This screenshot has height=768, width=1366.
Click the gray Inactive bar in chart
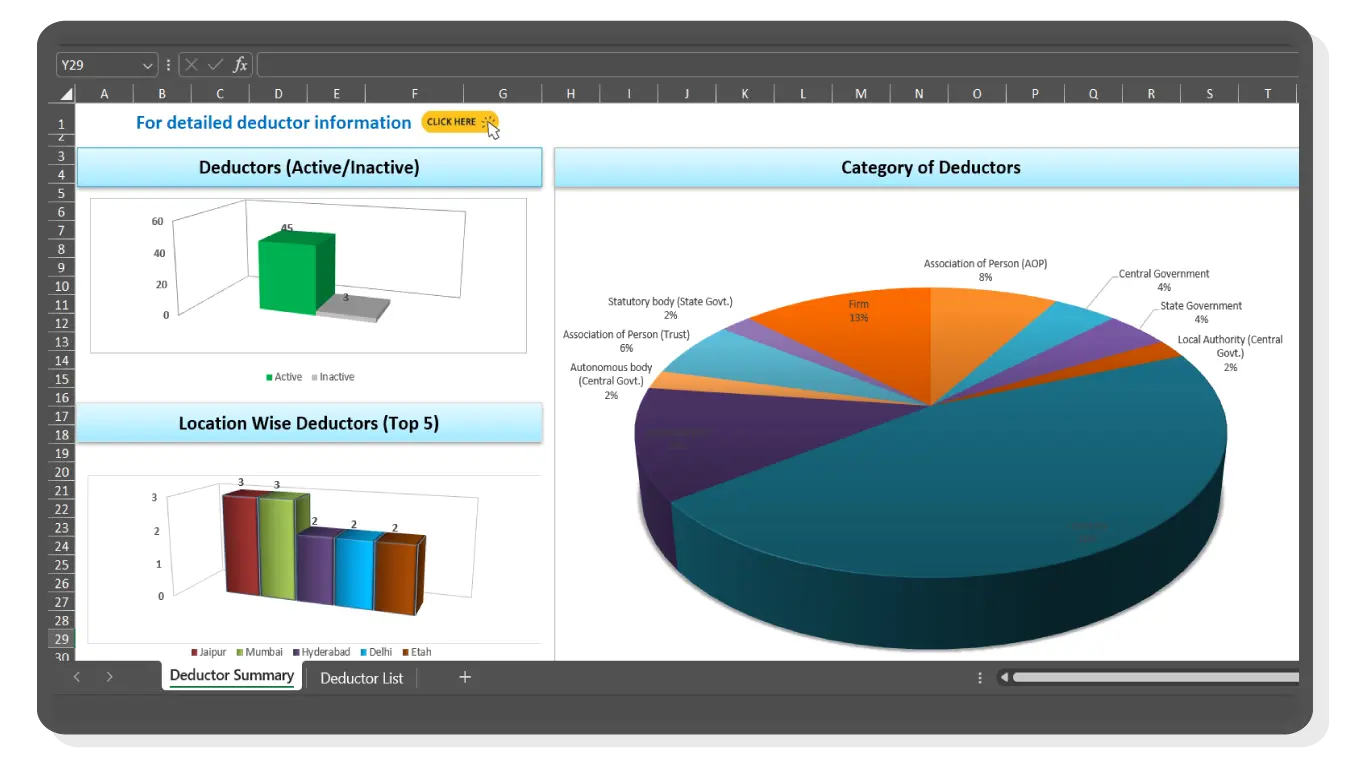[352, 309]
